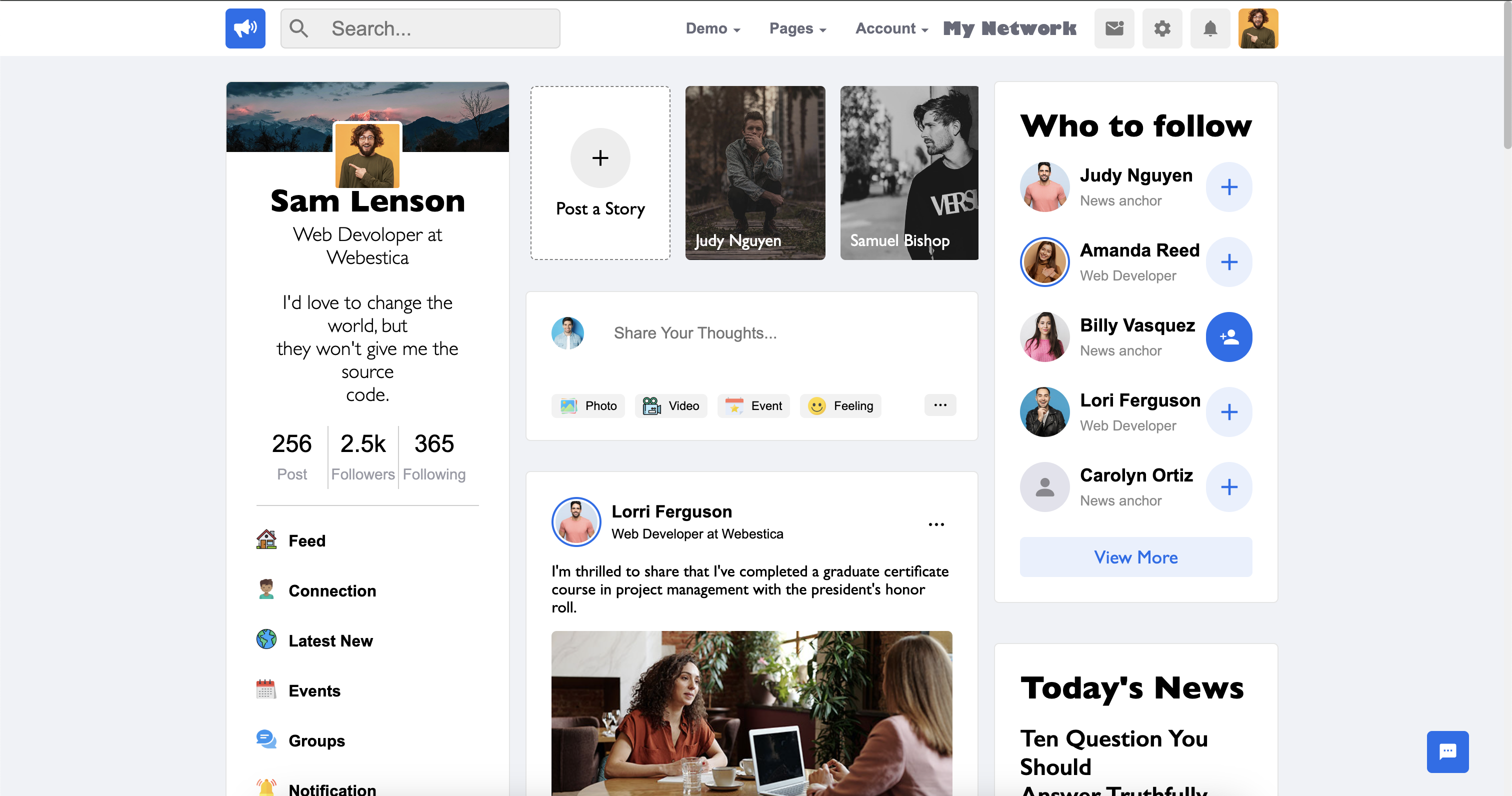Follow Lori Ferguson with plus icon

pos(1229,412)
